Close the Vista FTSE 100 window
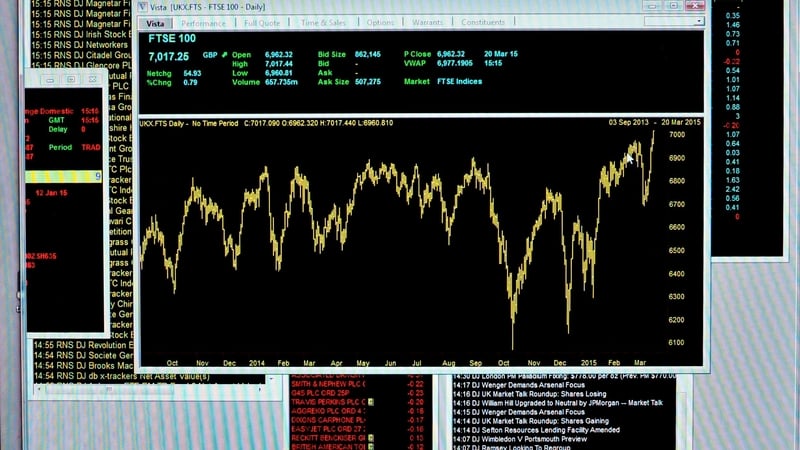800x450 pixels. click(x=695, y=6)
